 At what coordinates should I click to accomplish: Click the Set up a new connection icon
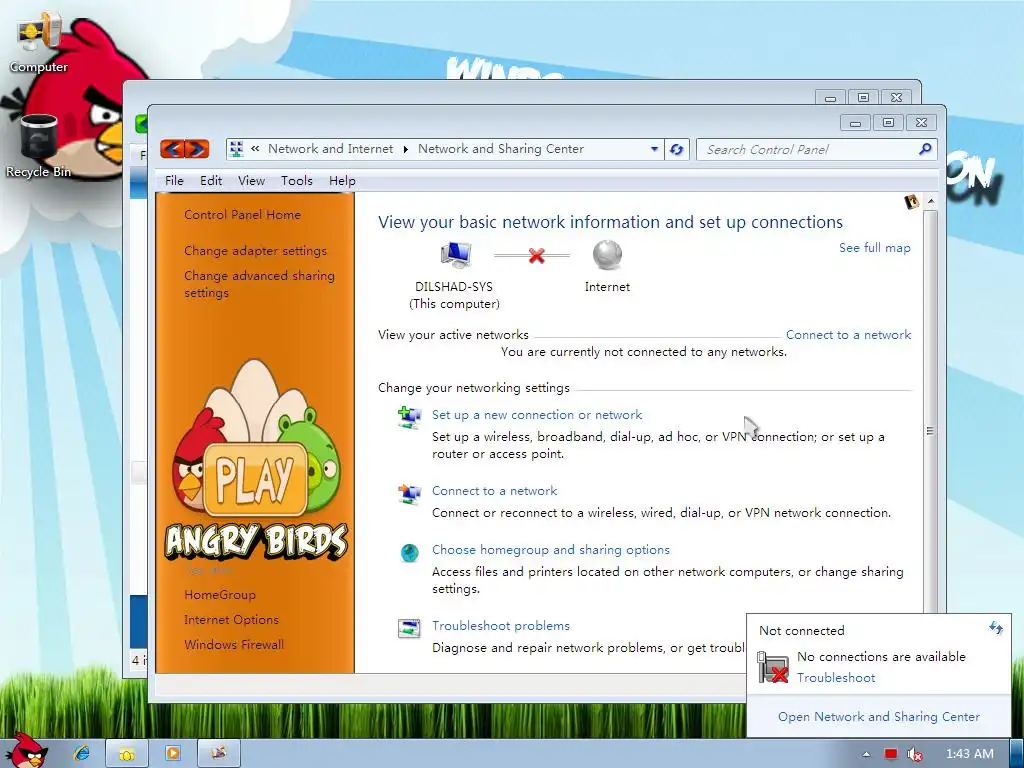click(x=409, y=418)
